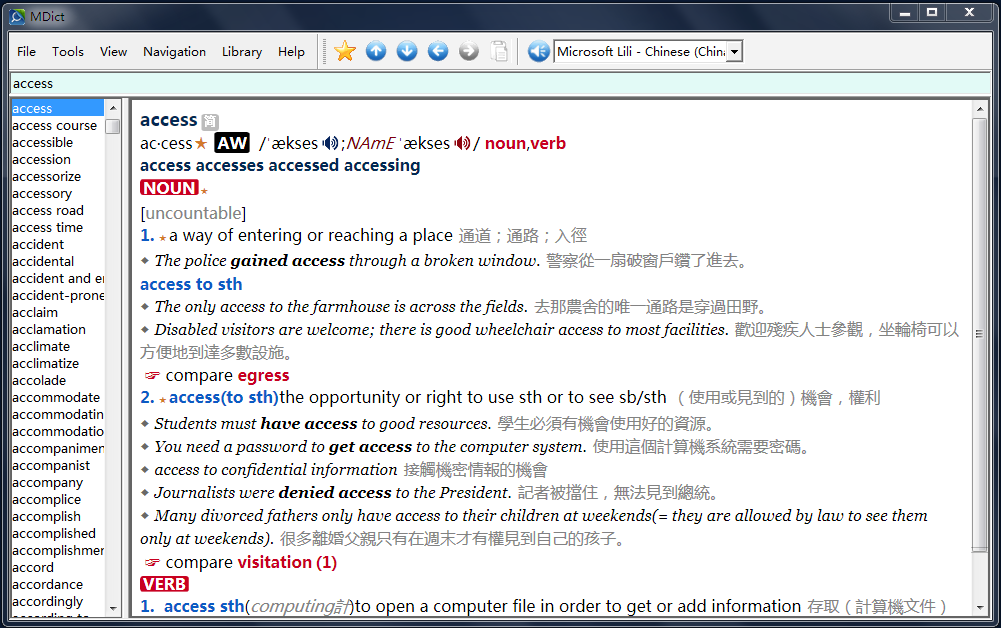This screenshot has height=628, width=1001.
Task: Click the AW academic word badge
Action: (x=232, y=143)
